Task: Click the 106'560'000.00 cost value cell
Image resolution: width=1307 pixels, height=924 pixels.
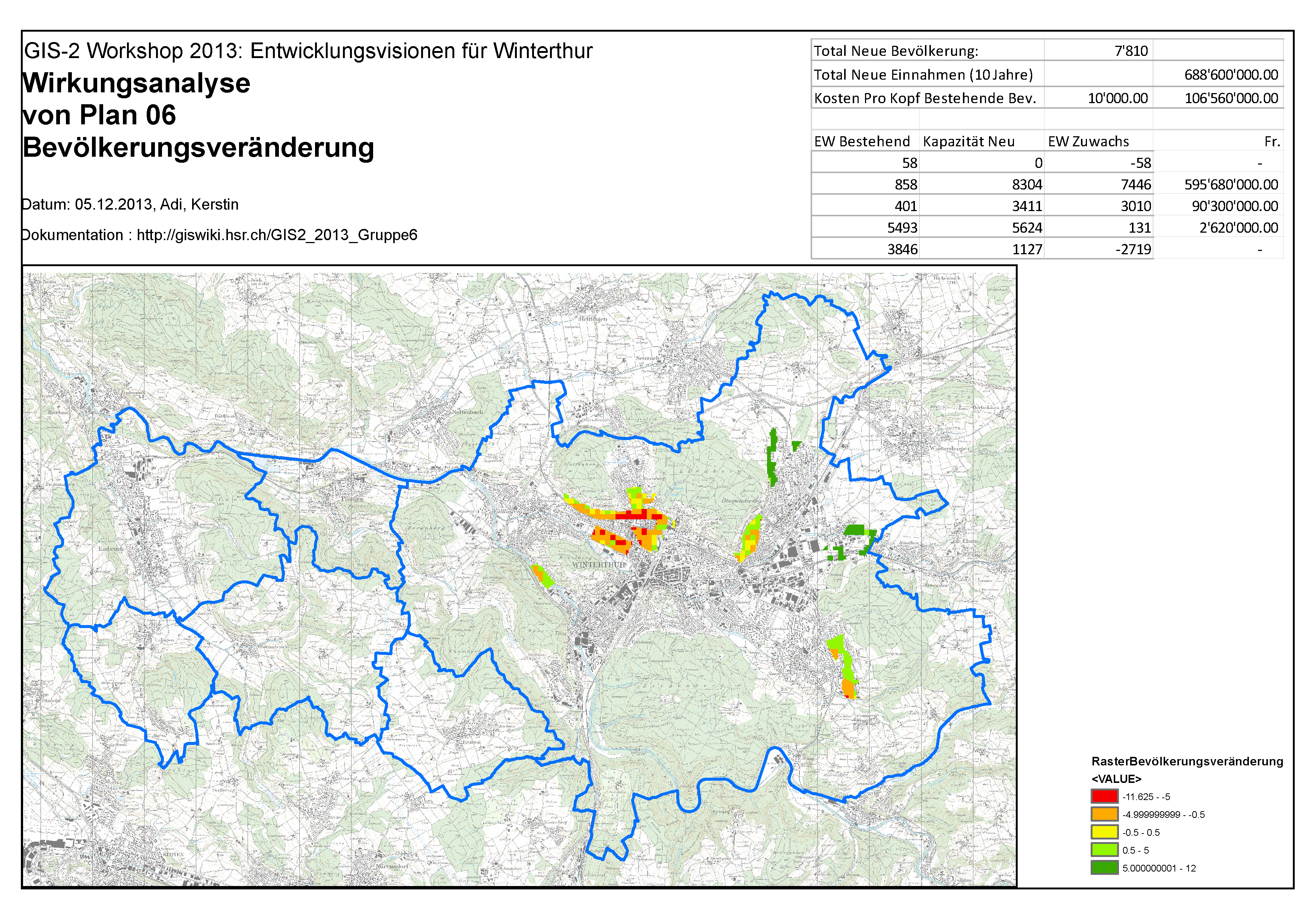Action: coord(1231,98)
